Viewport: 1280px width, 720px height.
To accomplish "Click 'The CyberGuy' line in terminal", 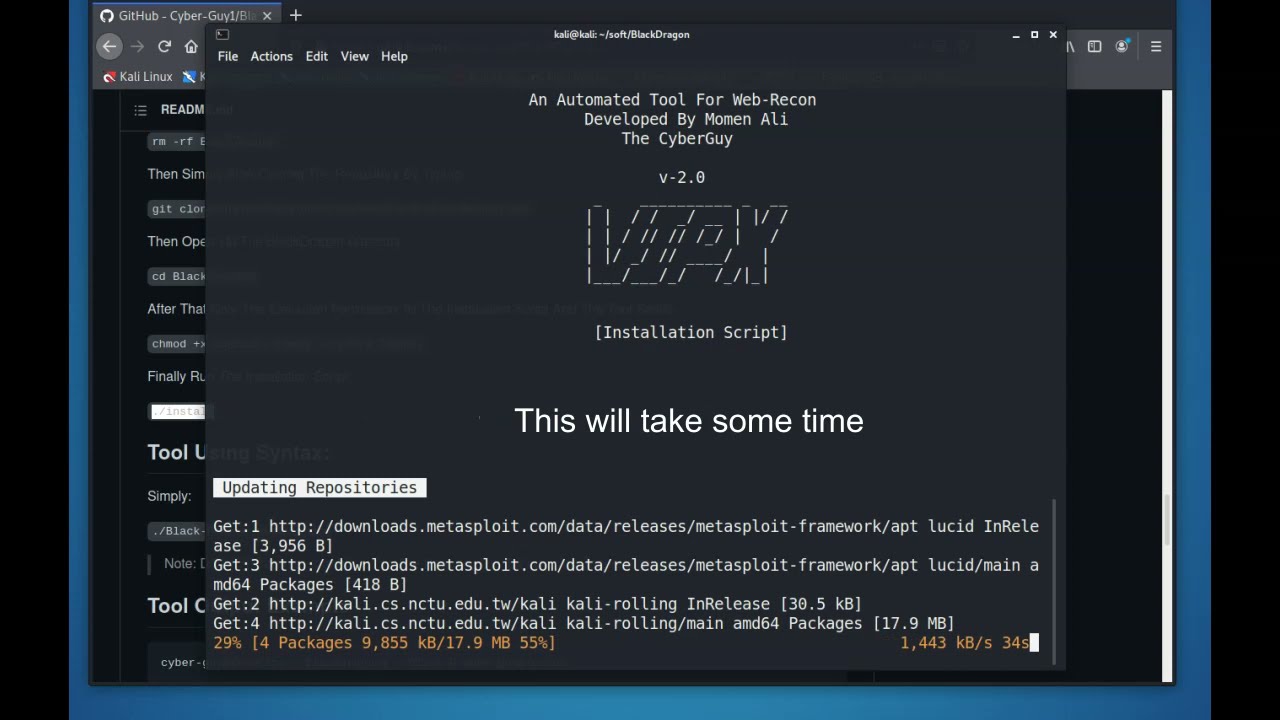I will point(677,139).
